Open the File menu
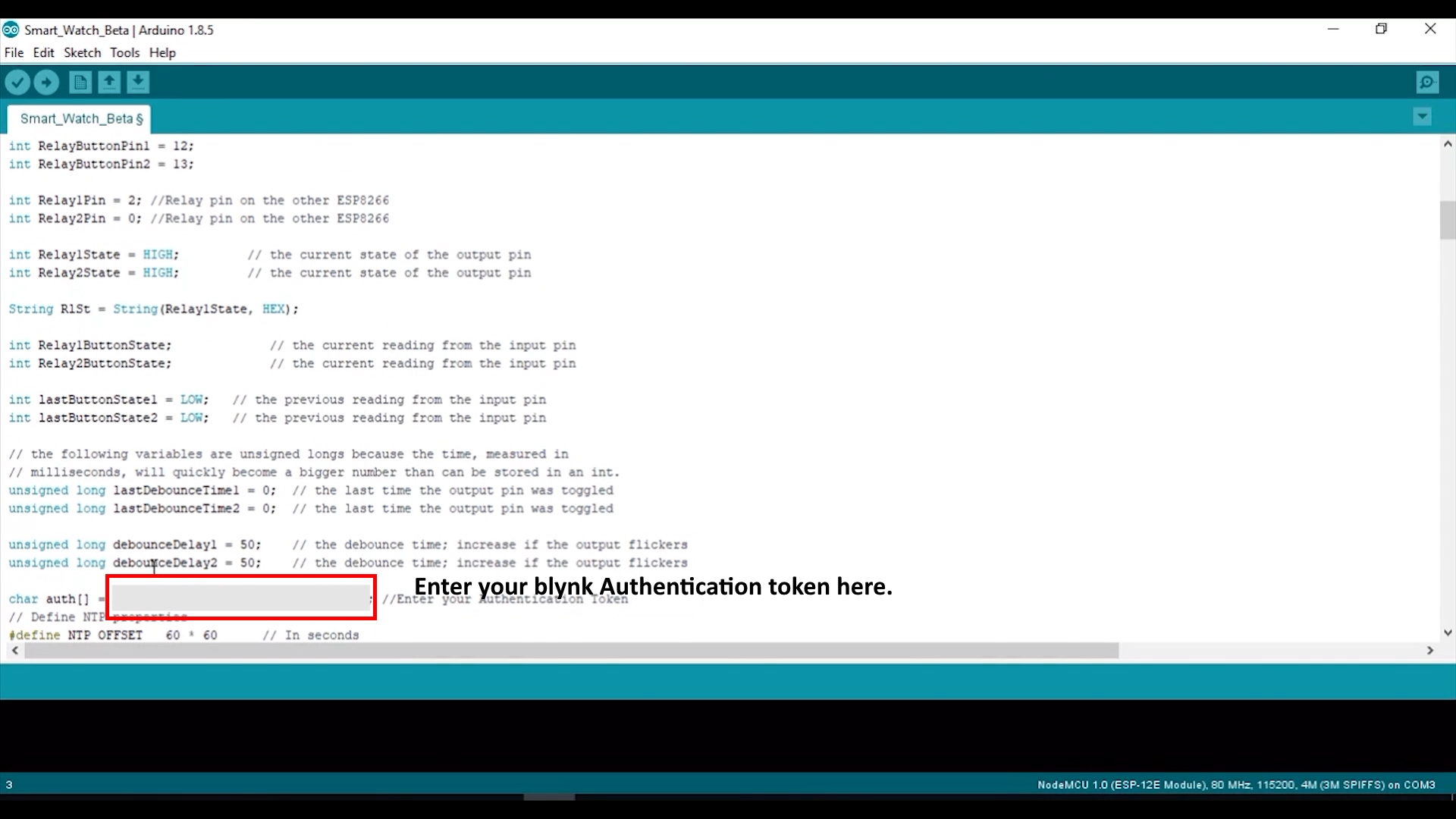The height and width of the screenshot is (819, 1456). (14, 52)
